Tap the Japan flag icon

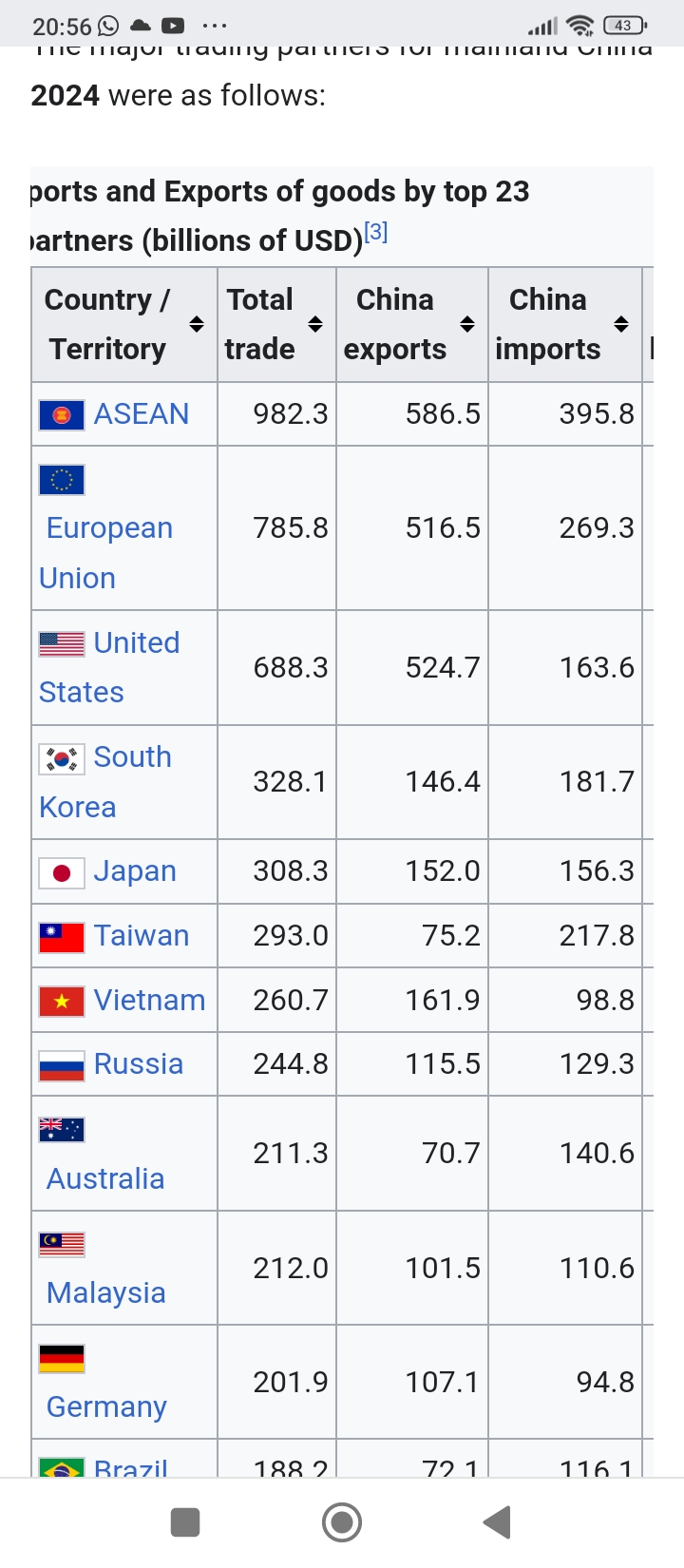(x=62, y=872)
